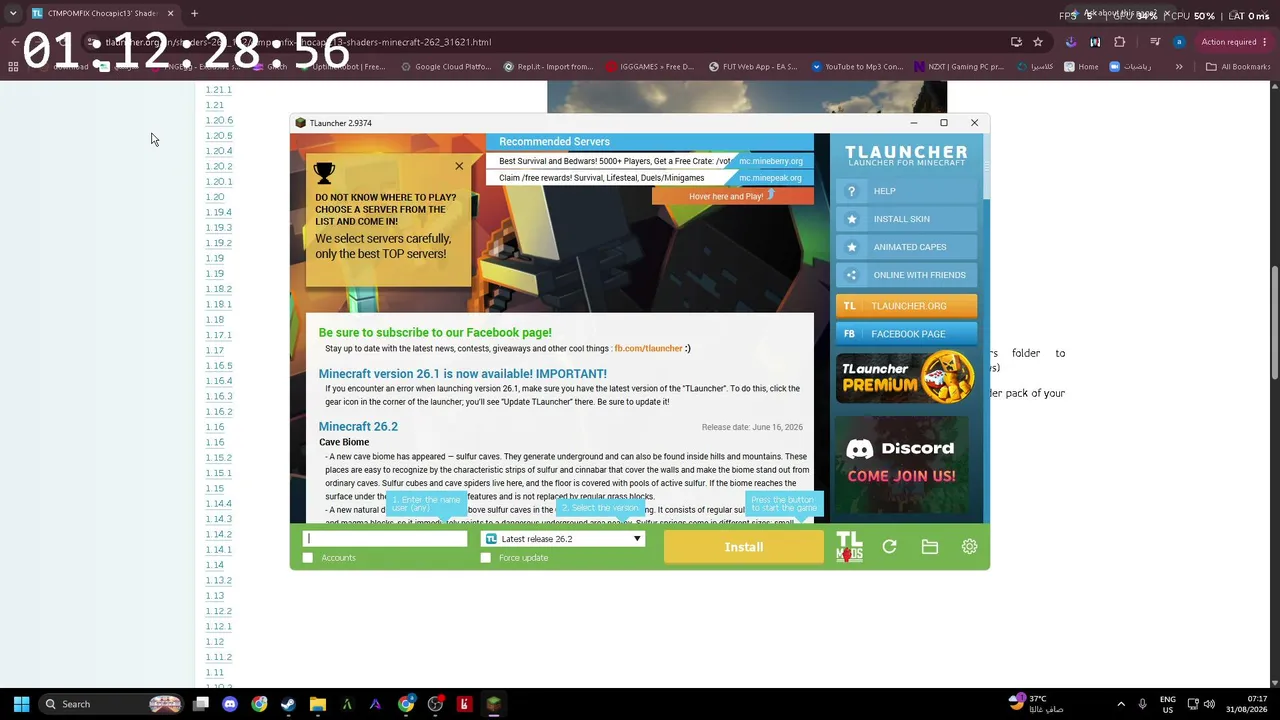Viewport: 1280px width, 720px height.
Task: Open the Latest release 26.2 version dropdown
Action: point(563,539)
